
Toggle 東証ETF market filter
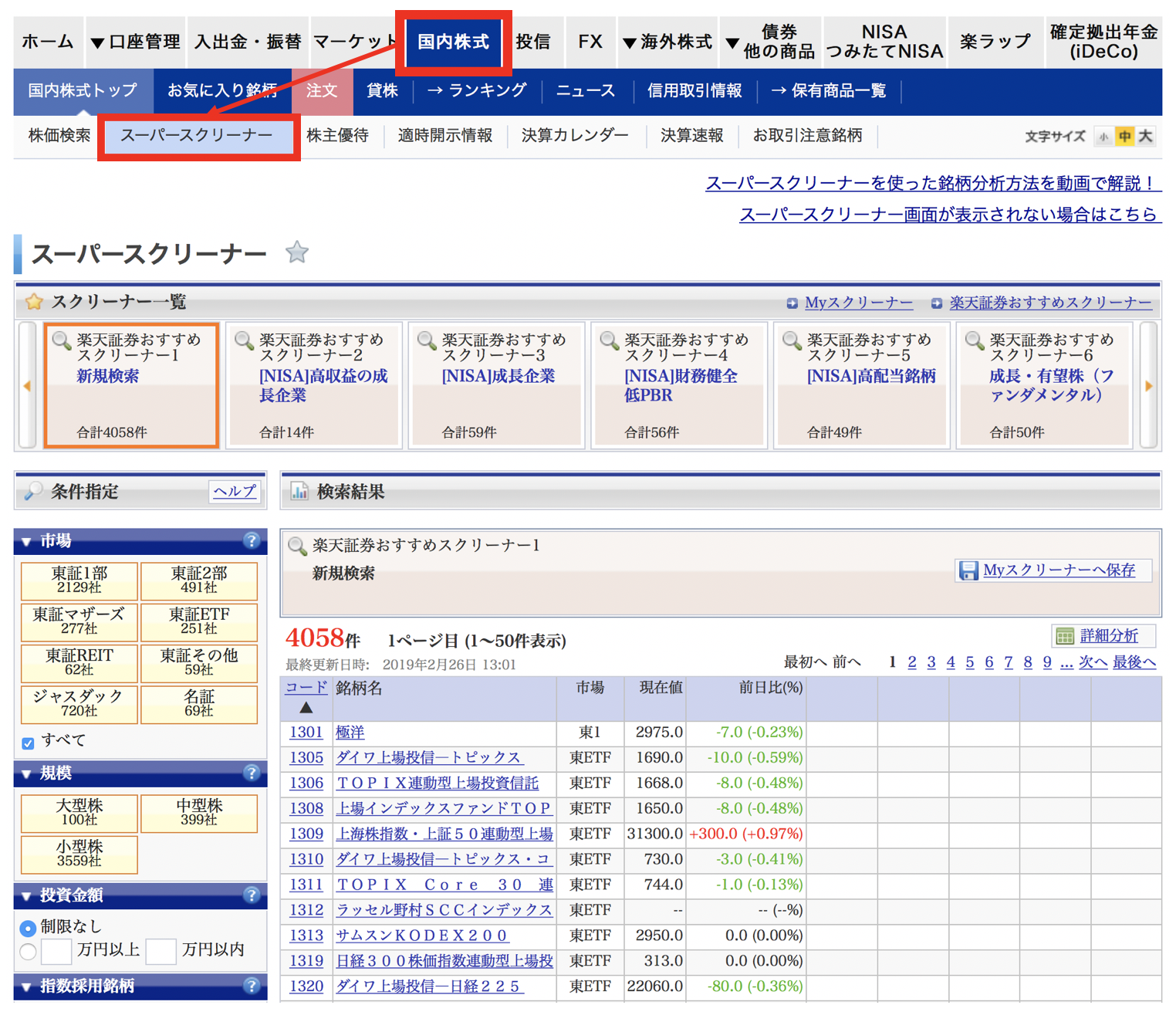[199, 621]
